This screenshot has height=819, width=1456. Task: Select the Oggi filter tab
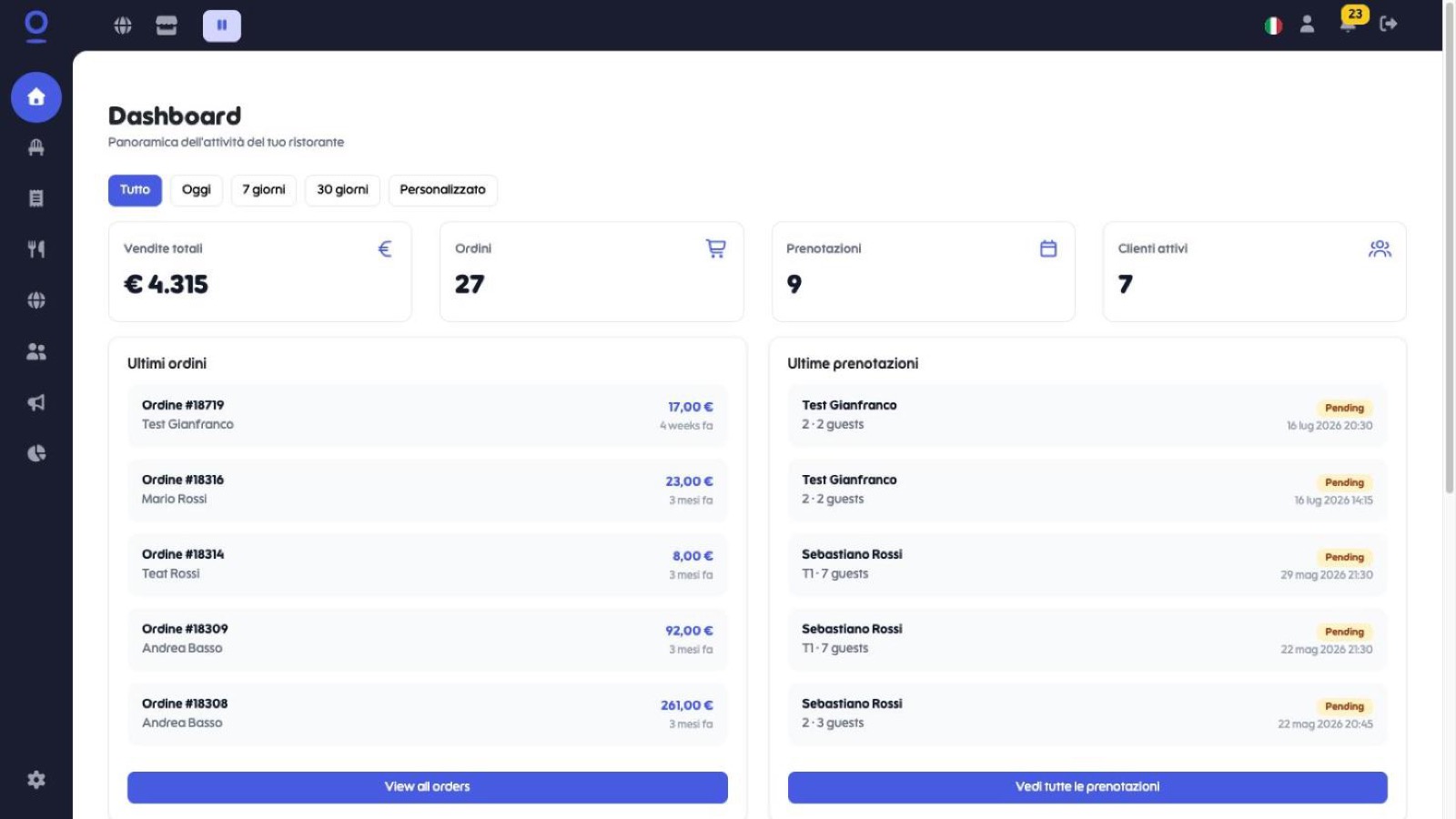[x=197, y=190]
